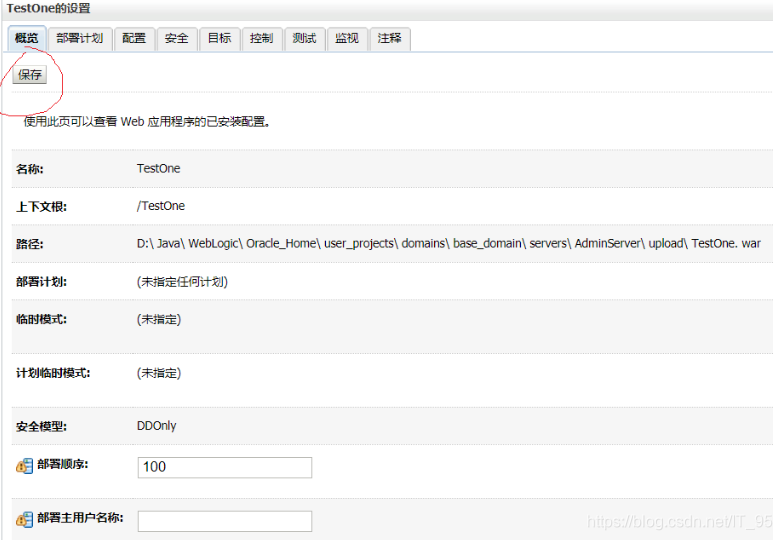This screenshot has height=540, width=782.
Task: Click the 部署主用户名称 label text
Action: [x=80, y=518]
